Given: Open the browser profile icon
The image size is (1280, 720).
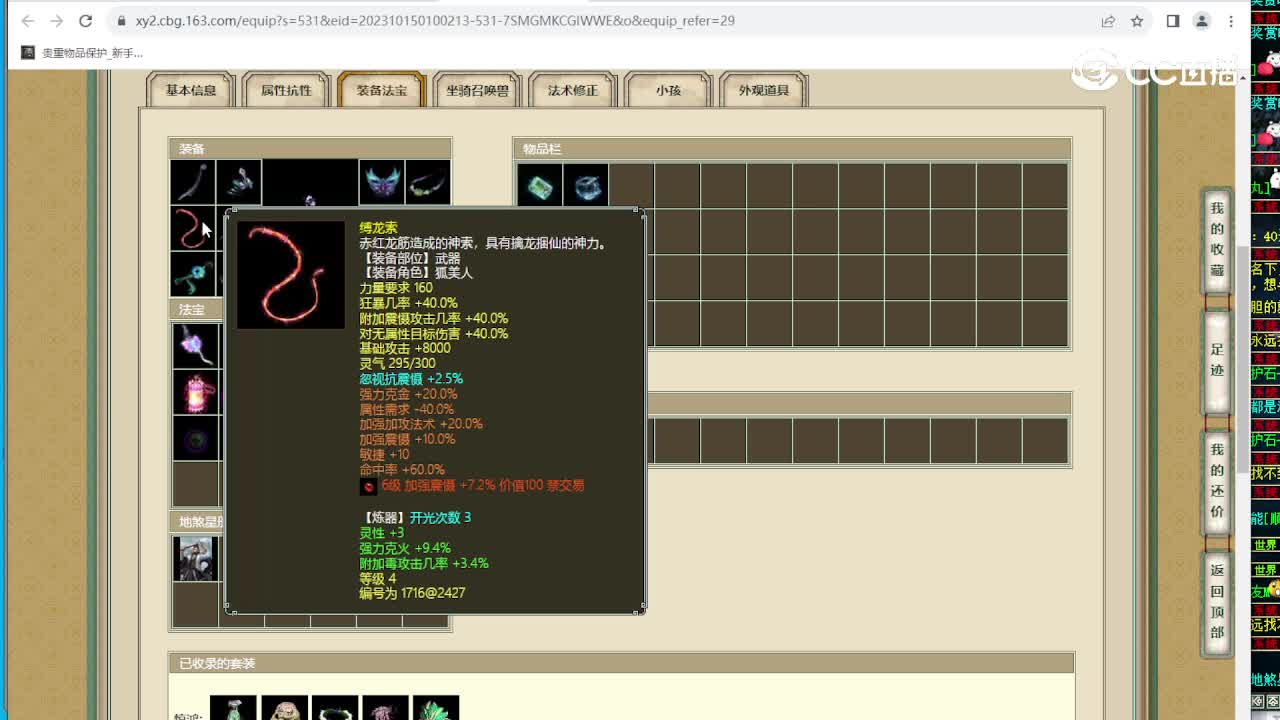Looking at the screenshot, I should (1202, 21).
